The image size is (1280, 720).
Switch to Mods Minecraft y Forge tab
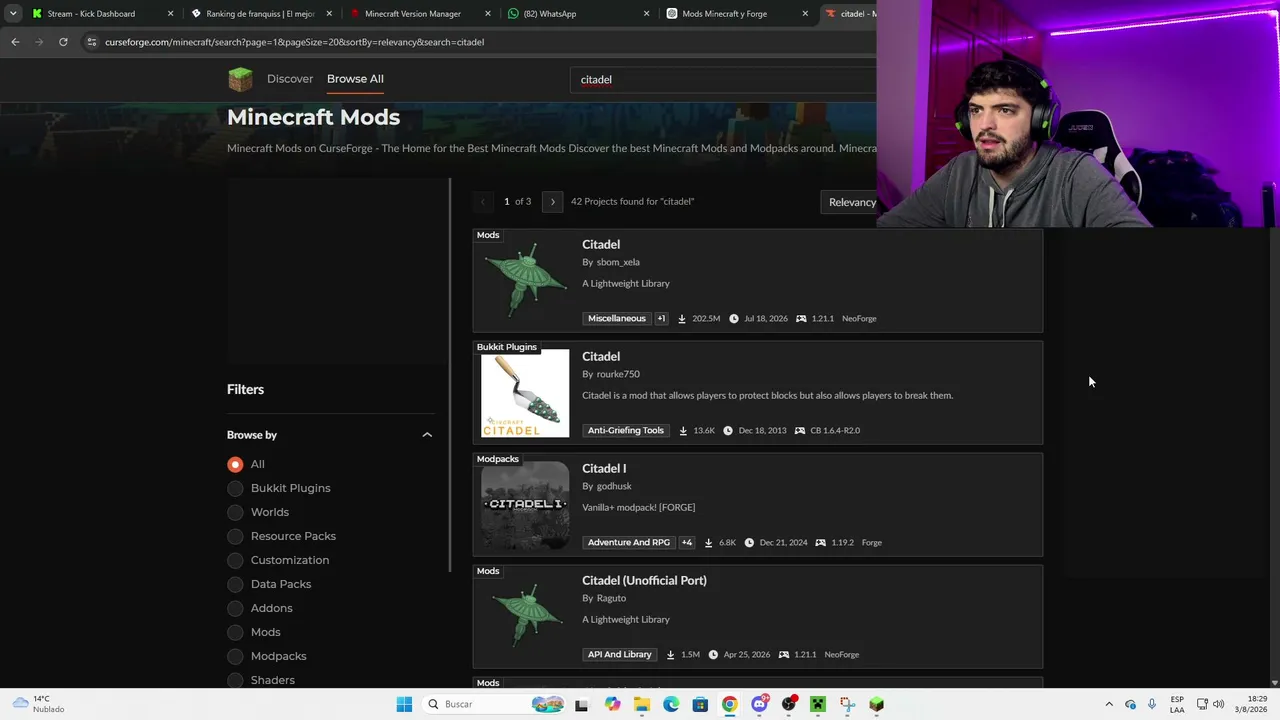pyautogui.click(x=724, y=14)
